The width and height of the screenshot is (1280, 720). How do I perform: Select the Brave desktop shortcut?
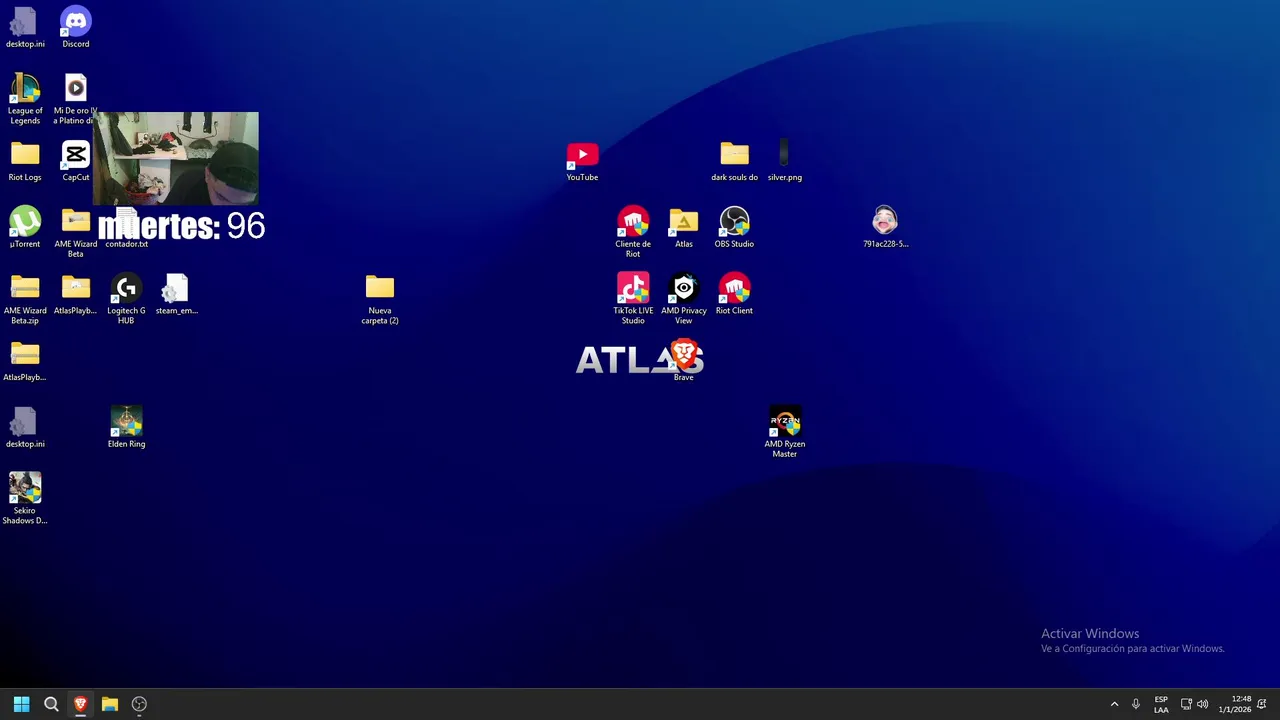(684, 360)
